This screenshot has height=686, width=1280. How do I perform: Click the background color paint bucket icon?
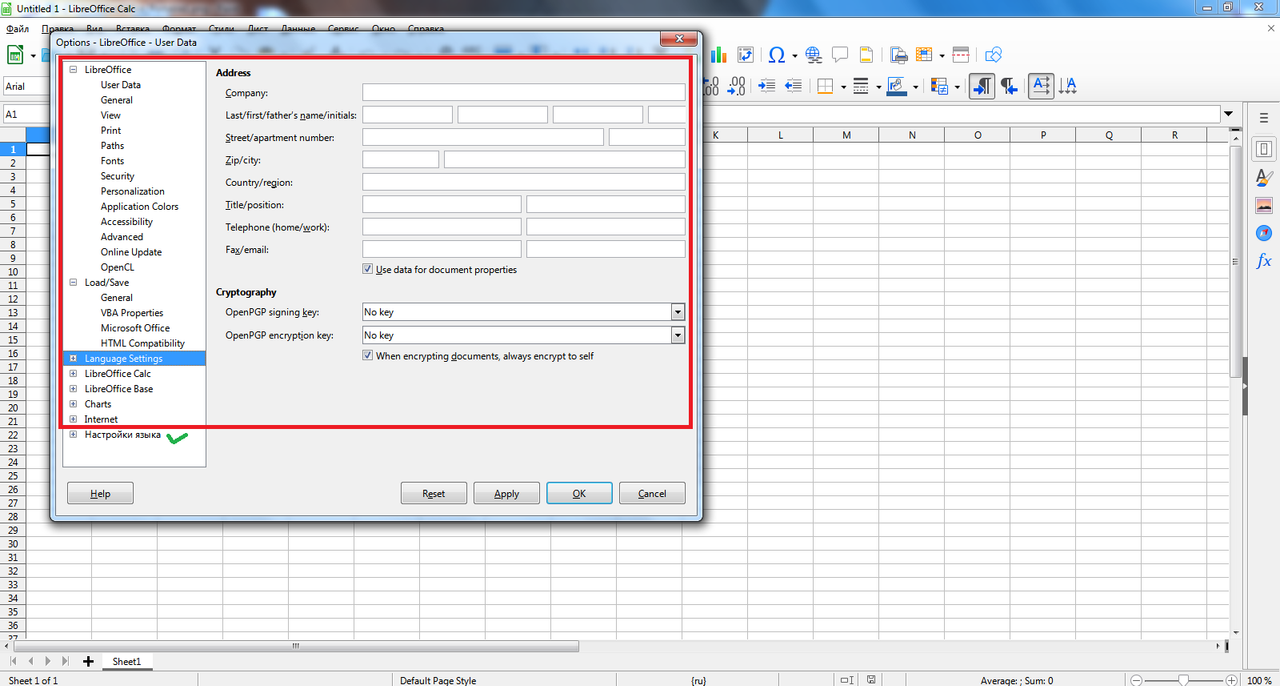[896, 87]
